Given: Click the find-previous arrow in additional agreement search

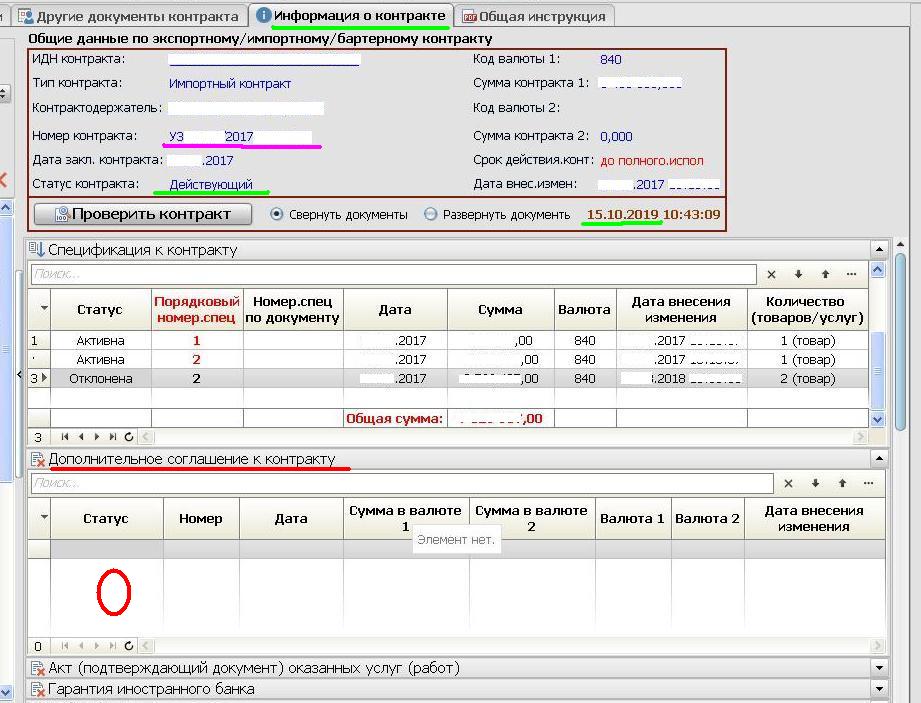Looking at the screenshot, I should click(x=842, y=484).
